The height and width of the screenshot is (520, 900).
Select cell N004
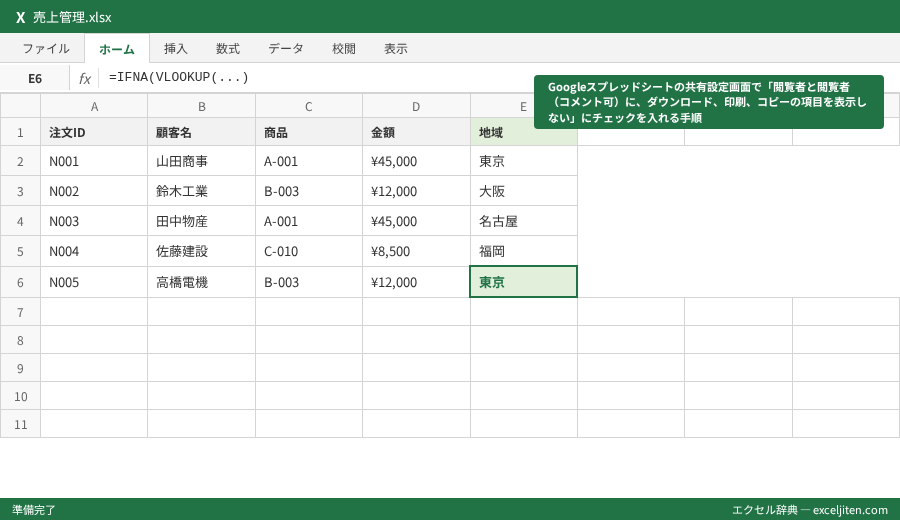click(94, 251)
